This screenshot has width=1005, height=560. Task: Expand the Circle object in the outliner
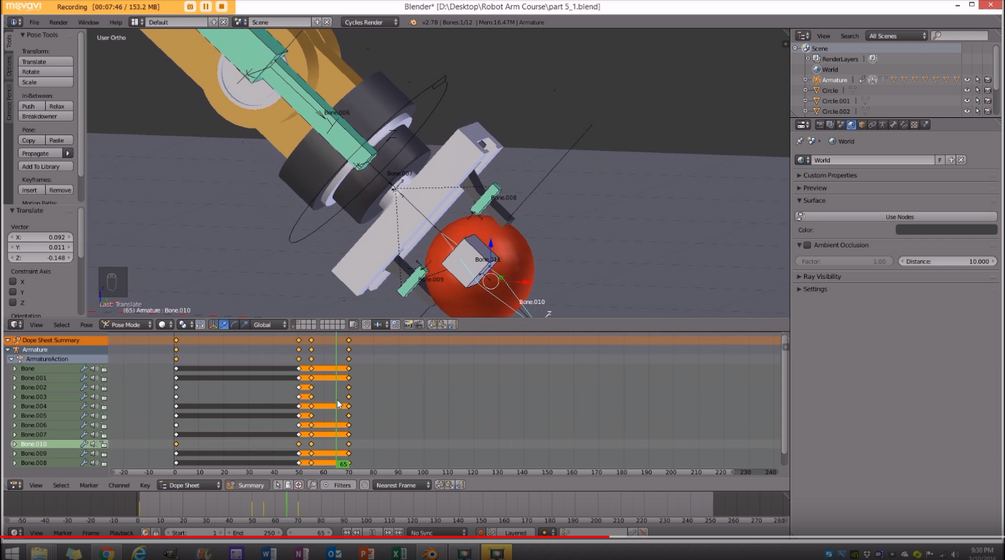point(806,90)
